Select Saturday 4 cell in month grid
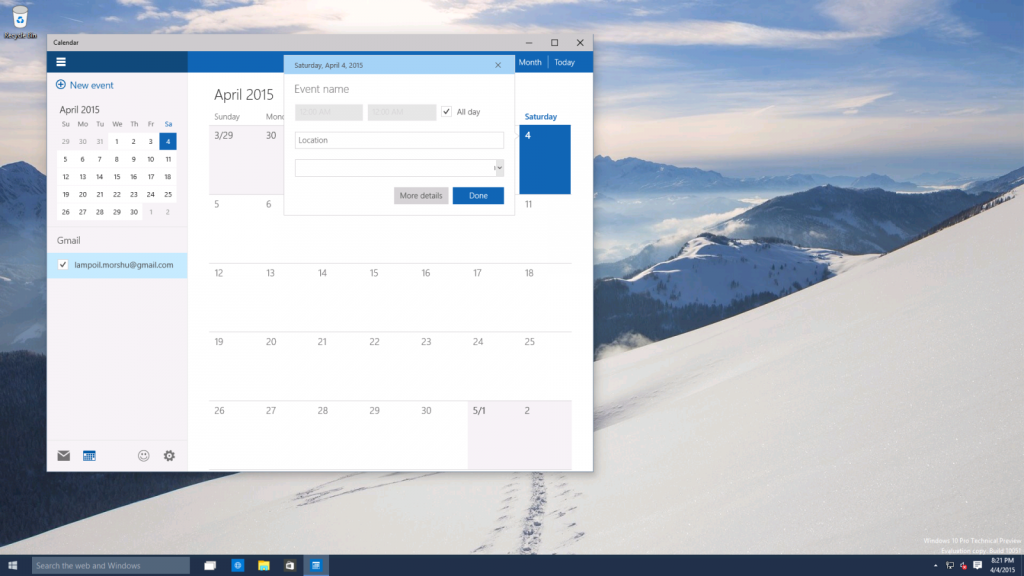Viewport: 1024px width, 576px height. point(545,159)
